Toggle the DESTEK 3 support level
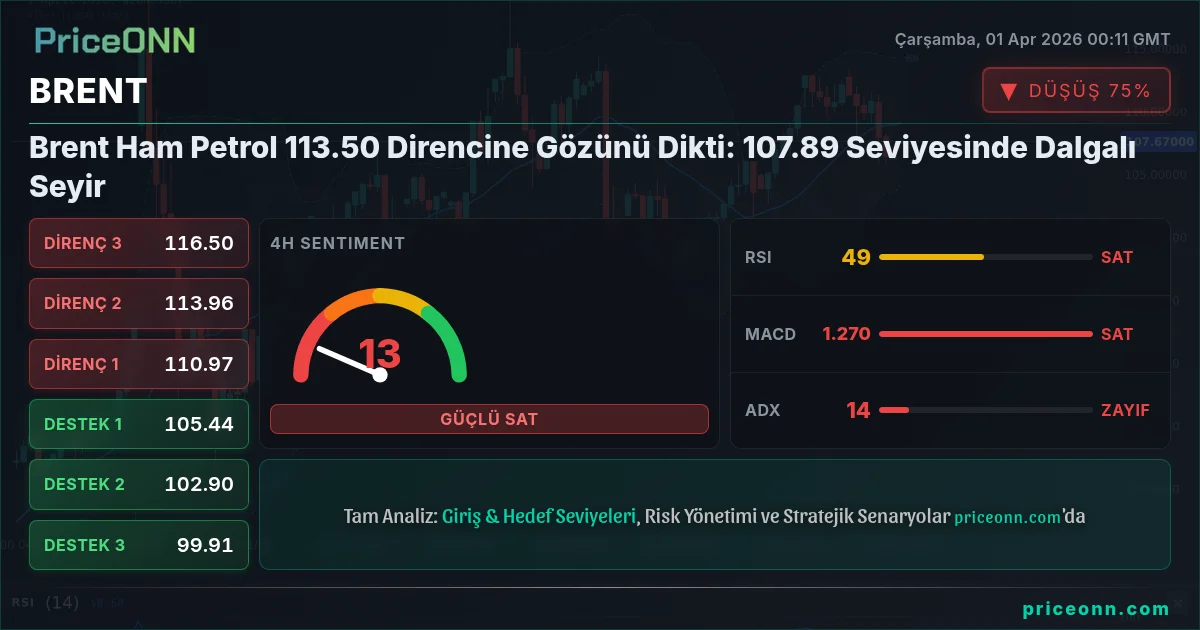Screen dimensions: 1200x630 (x=138, y=545)
